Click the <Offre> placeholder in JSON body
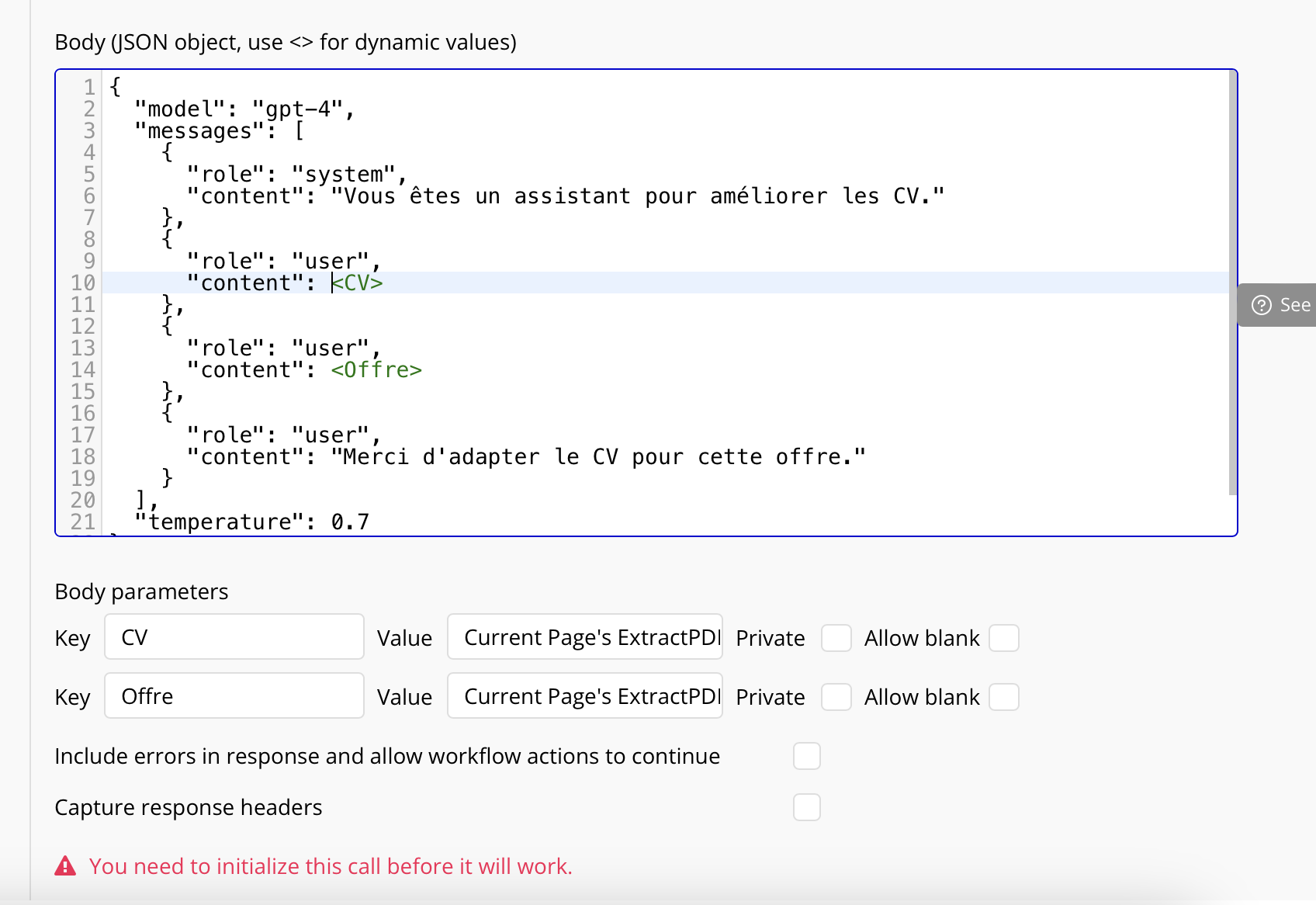This screenshot has height=905, width=1316. (376, 370)
